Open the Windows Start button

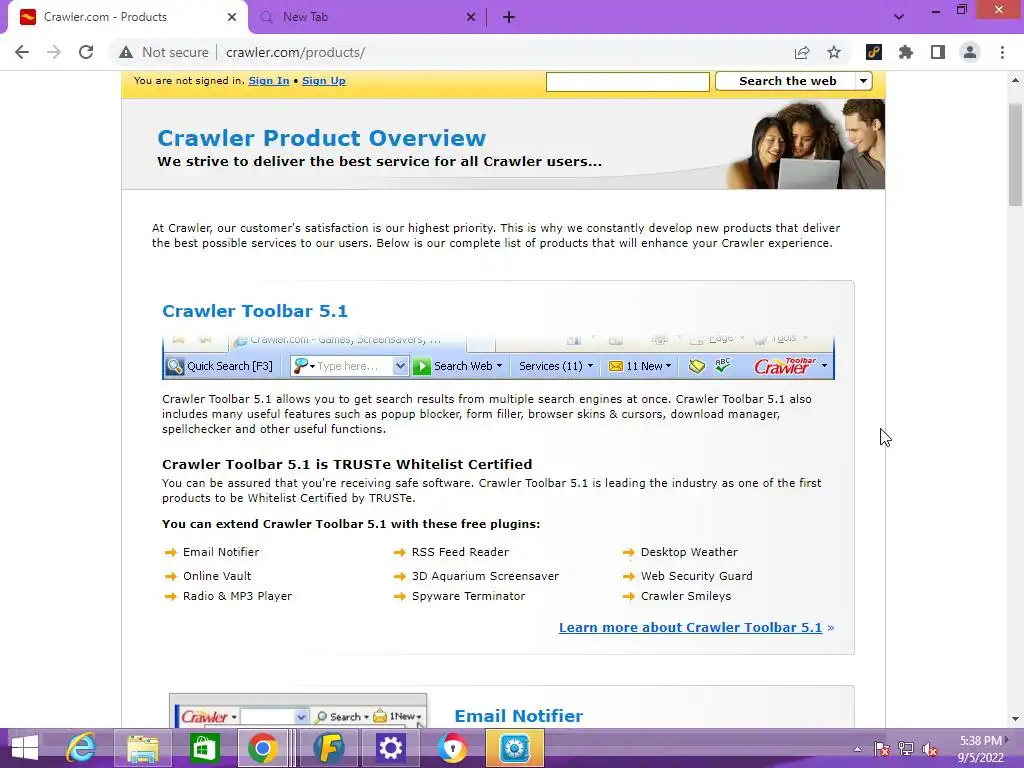[24, 748]
